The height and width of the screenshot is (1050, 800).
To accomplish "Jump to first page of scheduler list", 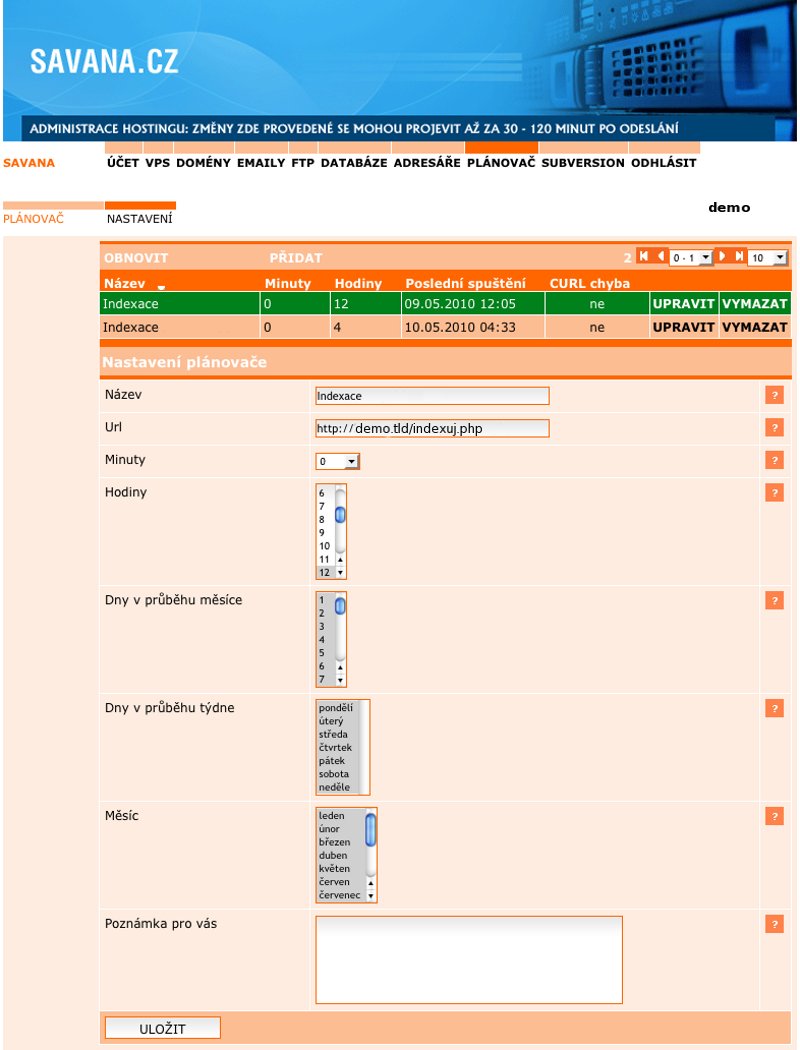I will click(x=643, y=256).
